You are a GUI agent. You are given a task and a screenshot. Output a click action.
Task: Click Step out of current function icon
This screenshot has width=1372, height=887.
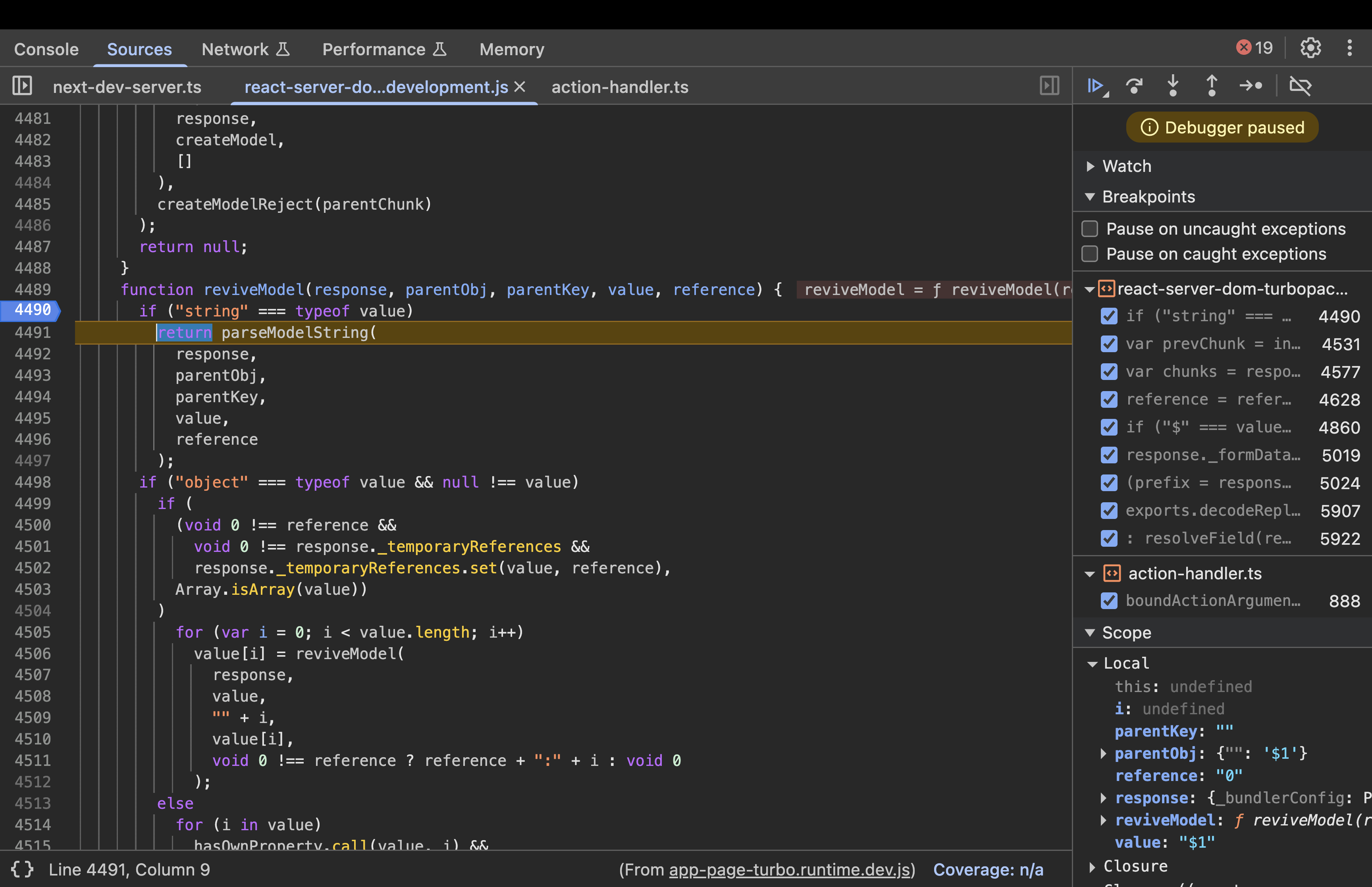click(x=1211, y=87)
